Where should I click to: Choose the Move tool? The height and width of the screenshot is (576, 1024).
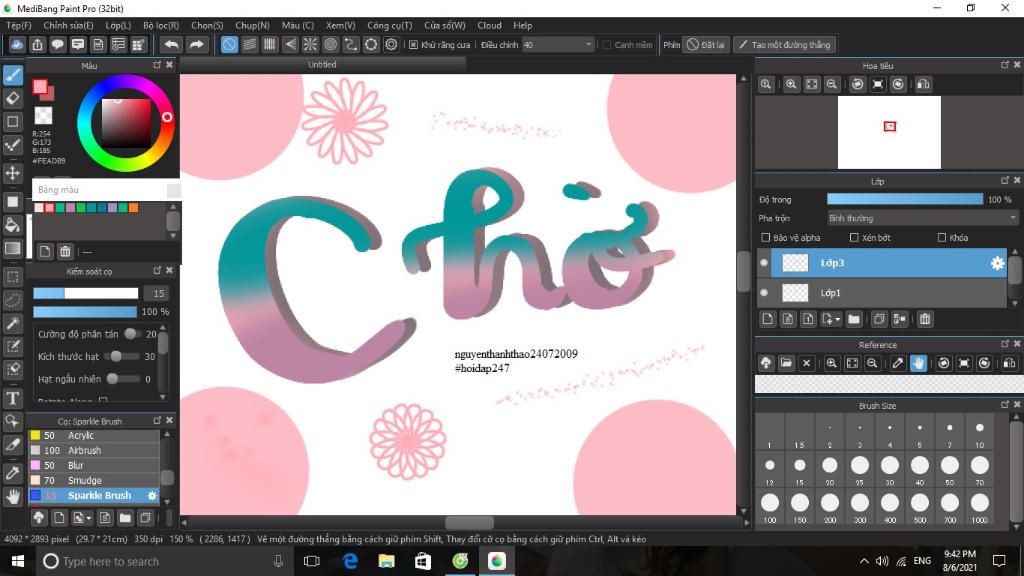point(12,173)
